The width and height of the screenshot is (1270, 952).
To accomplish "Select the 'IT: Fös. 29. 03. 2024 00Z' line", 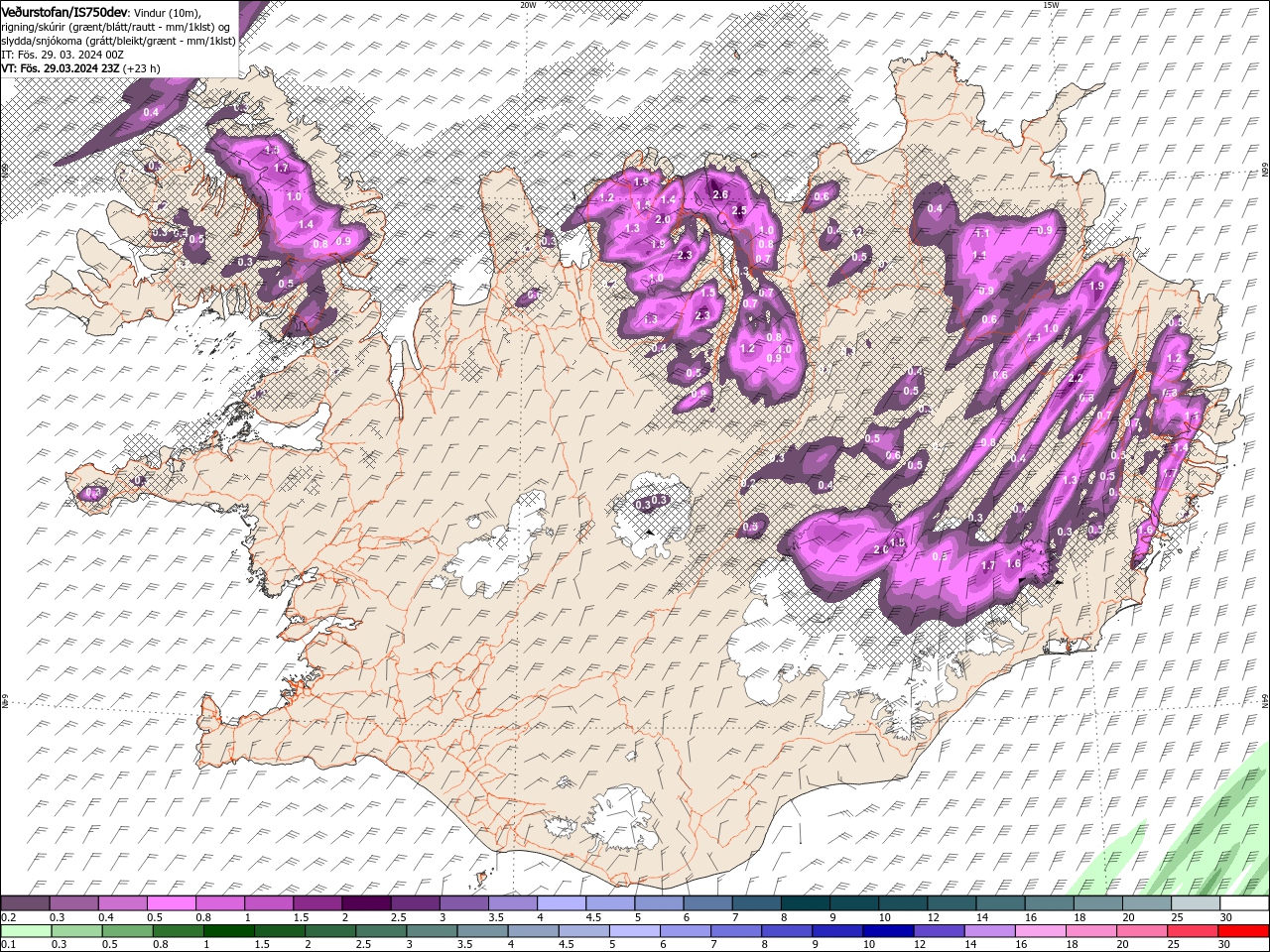I will pyautogui.click(x=63, y=55).
